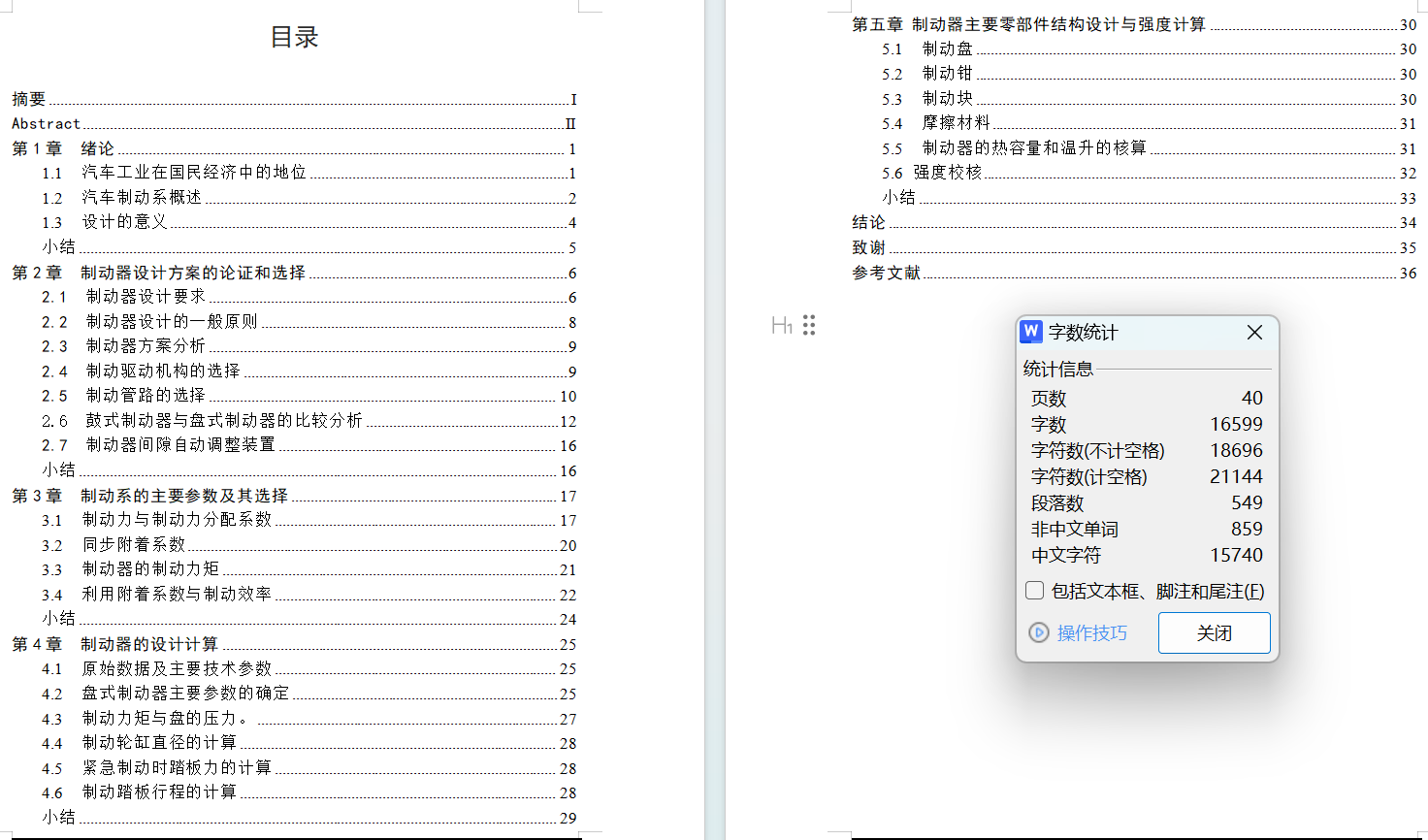Open 5.5 制动器的热容量和温升的核算
Screen dimensions: 1428x840
point(1150,148)
